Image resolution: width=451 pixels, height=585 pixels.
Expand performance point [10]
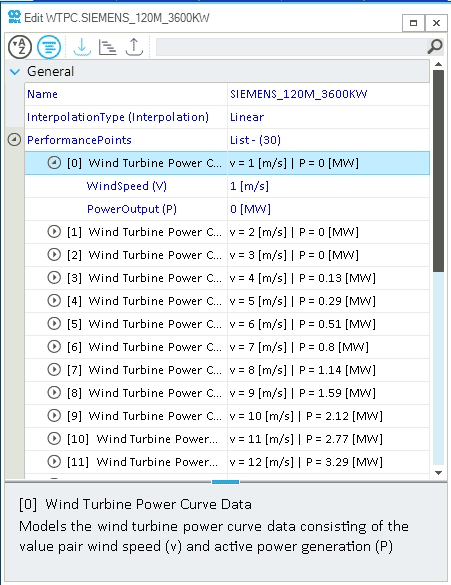54,439
